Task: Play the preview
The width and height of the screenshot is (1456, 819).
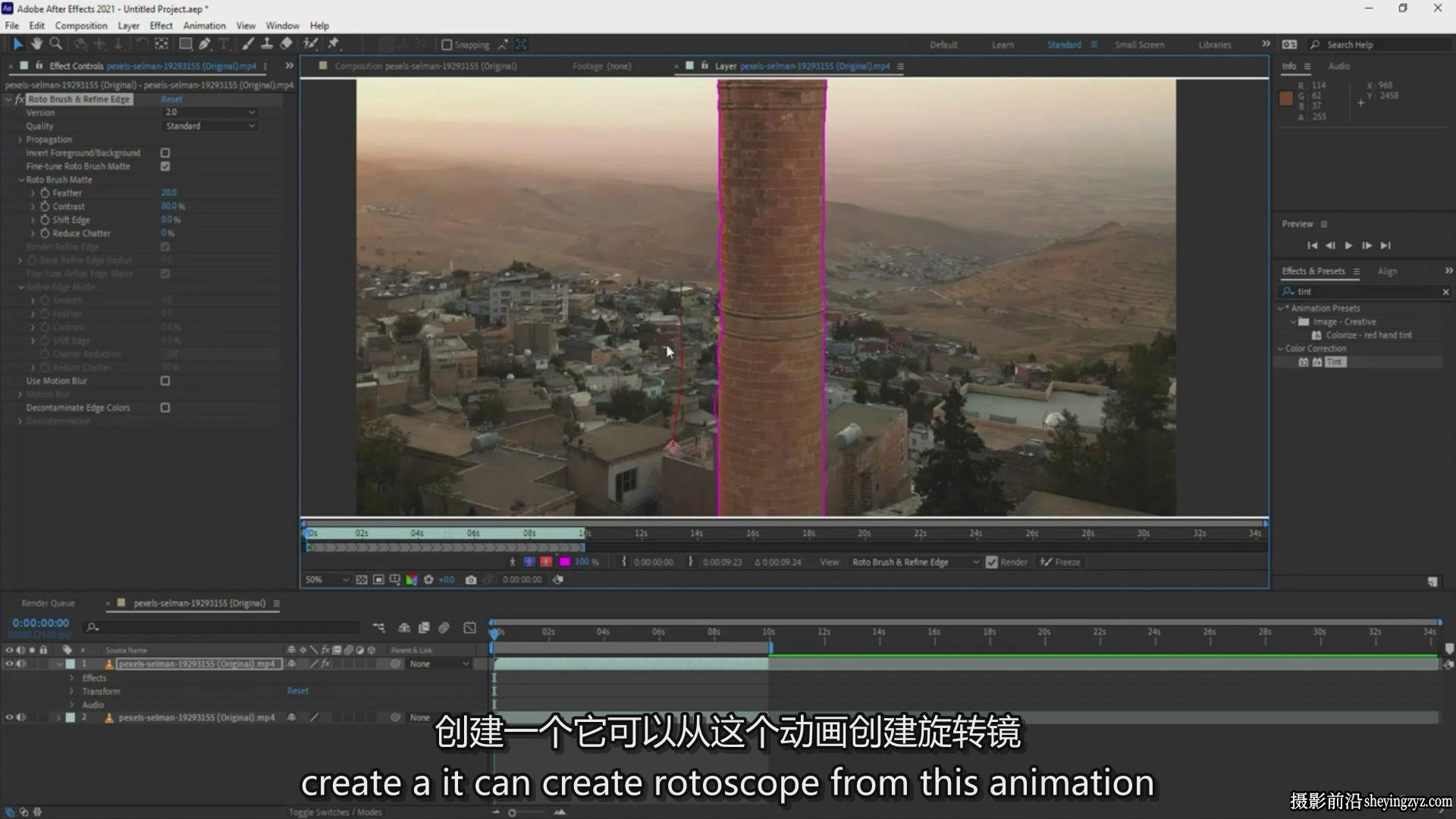Action: [1348, 246]
